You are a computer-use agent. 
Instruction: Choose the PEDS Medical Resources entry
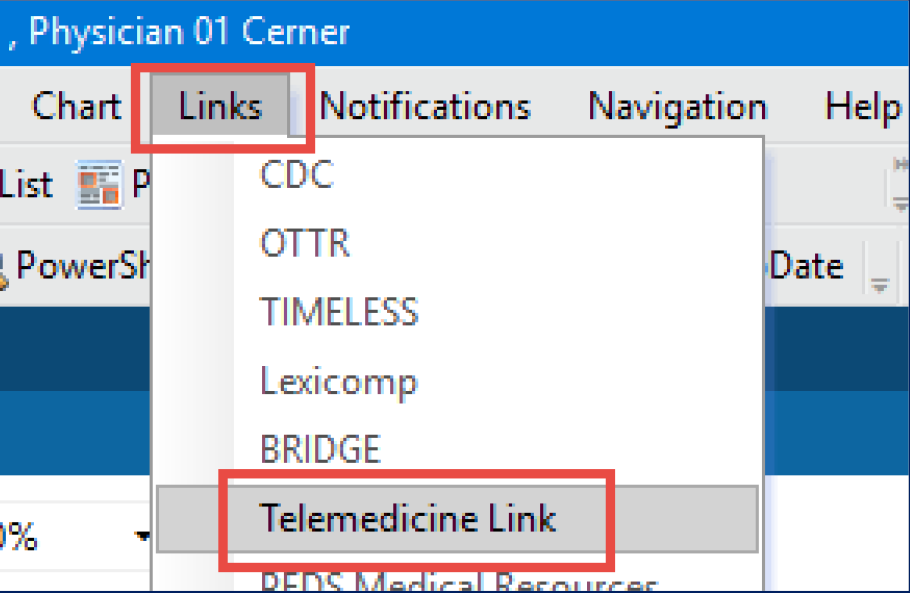458,582
